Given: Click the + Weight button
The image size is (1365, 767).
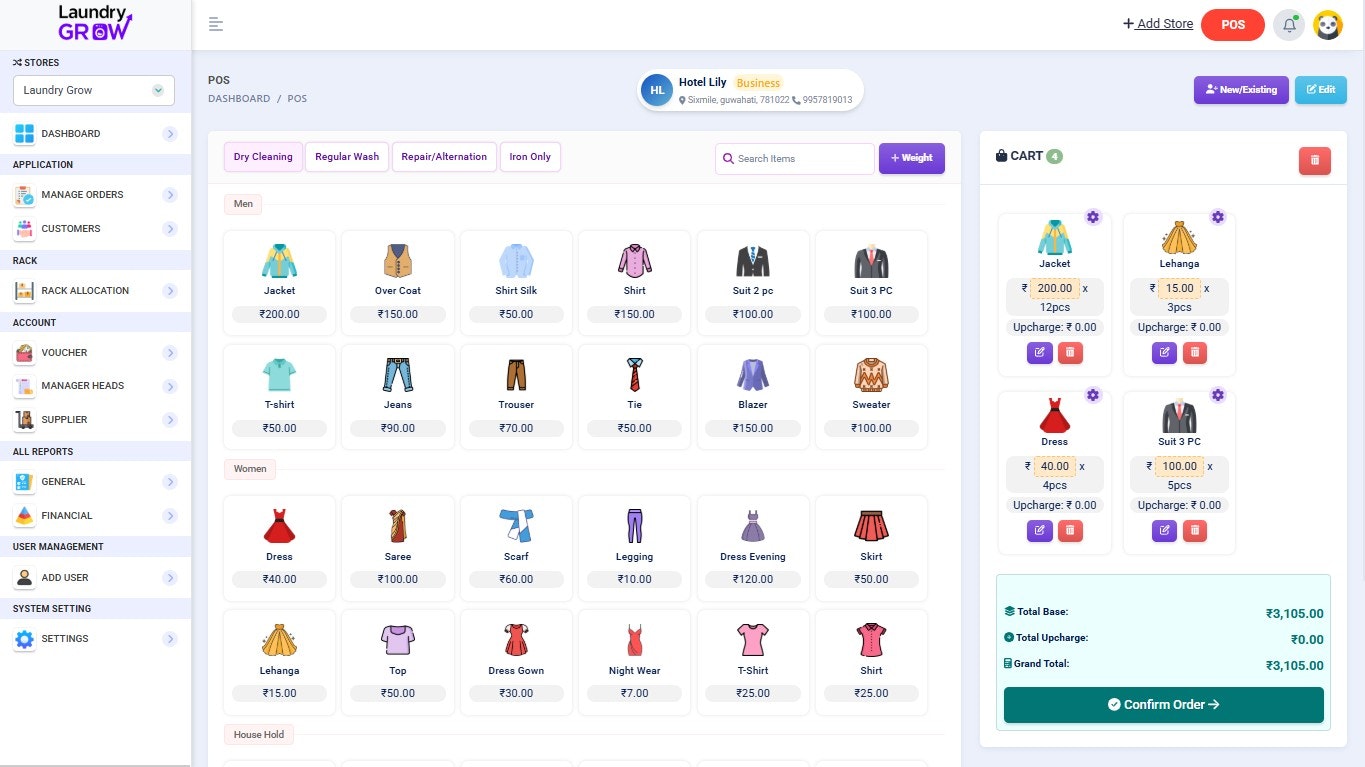Looking at the screenshot, I should (912, 158).
